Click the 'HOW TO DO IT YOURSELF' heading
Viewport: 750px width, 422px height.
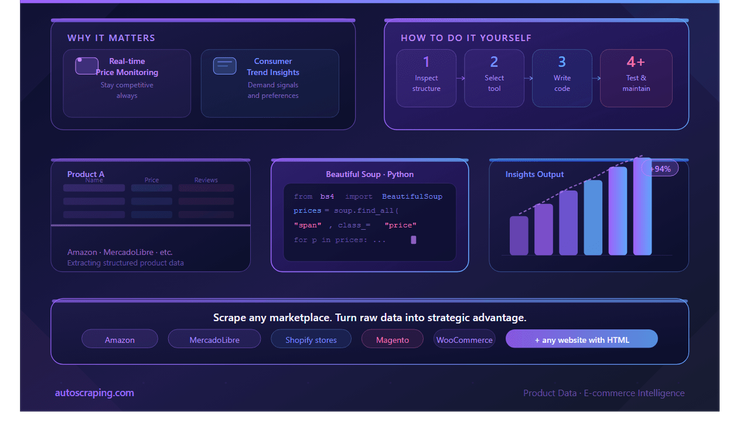click(466, 38)
